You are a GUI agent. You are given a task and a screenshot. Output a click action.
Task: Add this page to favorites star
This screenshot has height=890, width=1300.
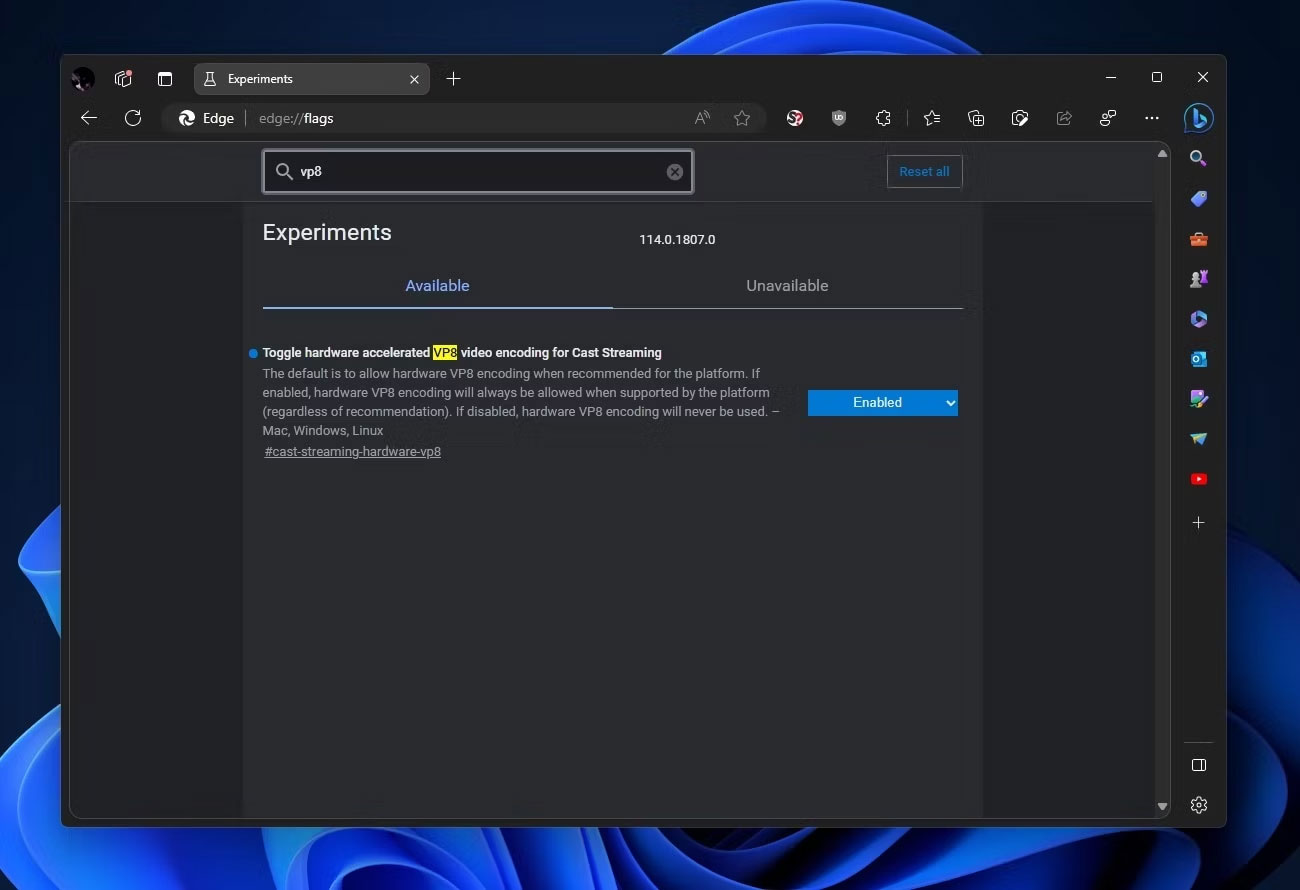tap(742, 118)
